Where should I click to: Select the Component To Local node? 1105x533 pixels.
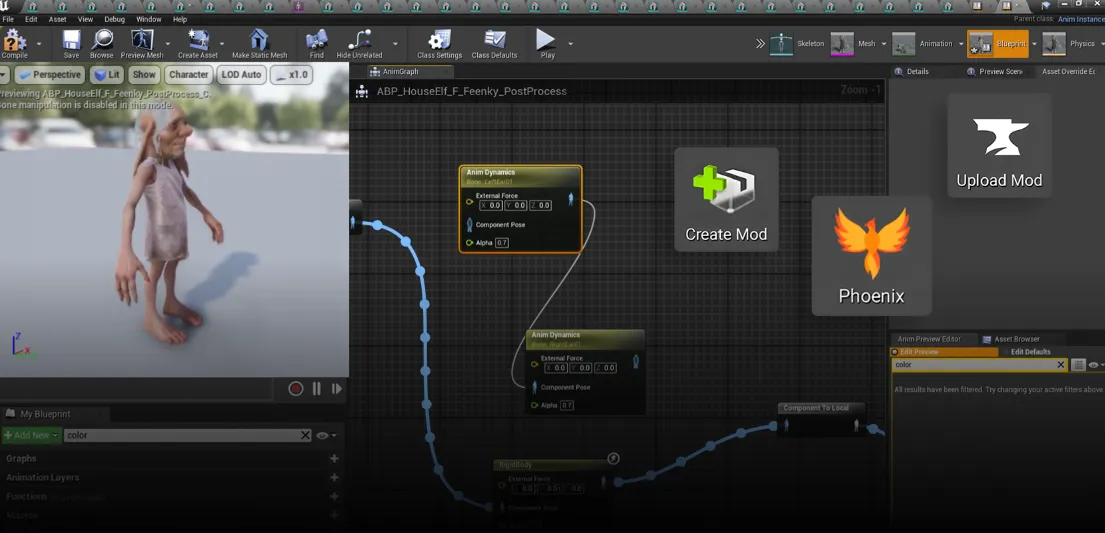821,420
